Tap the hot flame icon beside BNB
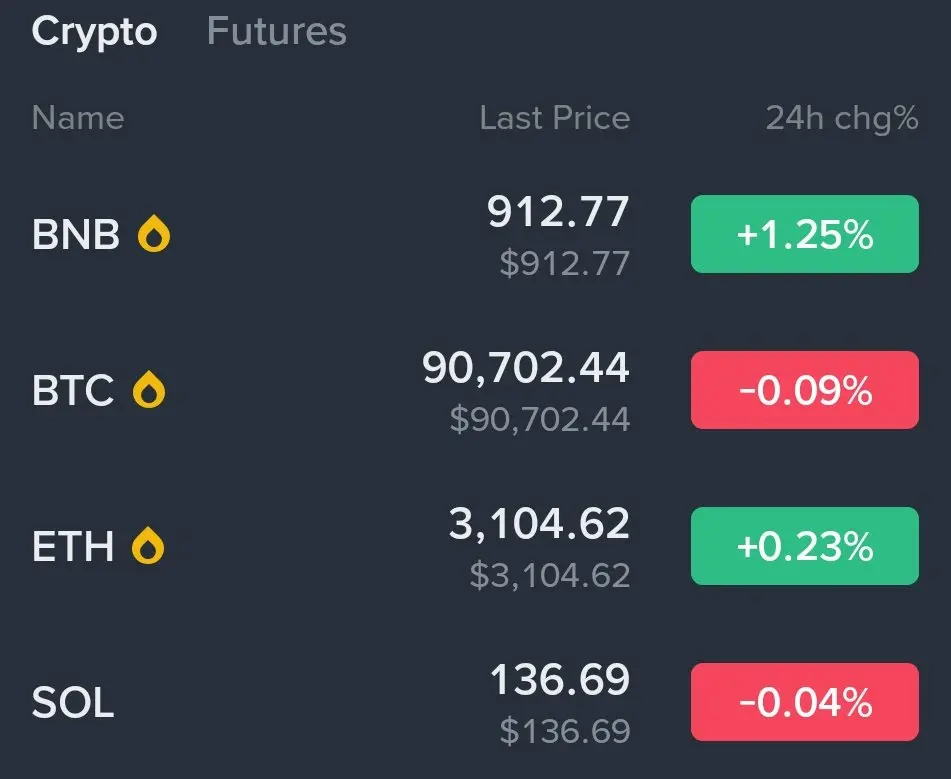 click(x=154, y=234)
